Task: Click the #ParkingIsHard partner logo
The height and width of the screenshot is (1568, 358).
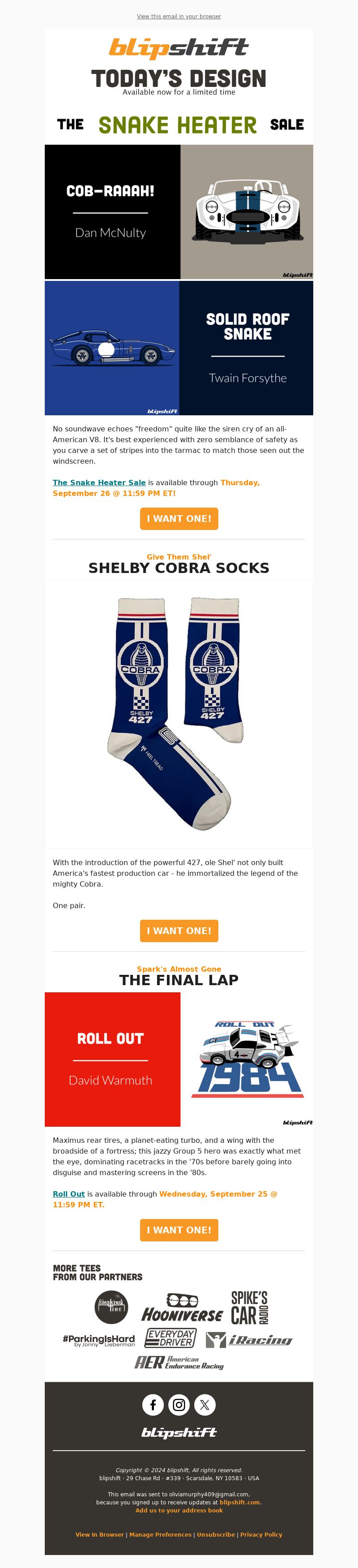Action: (98, 1340)
